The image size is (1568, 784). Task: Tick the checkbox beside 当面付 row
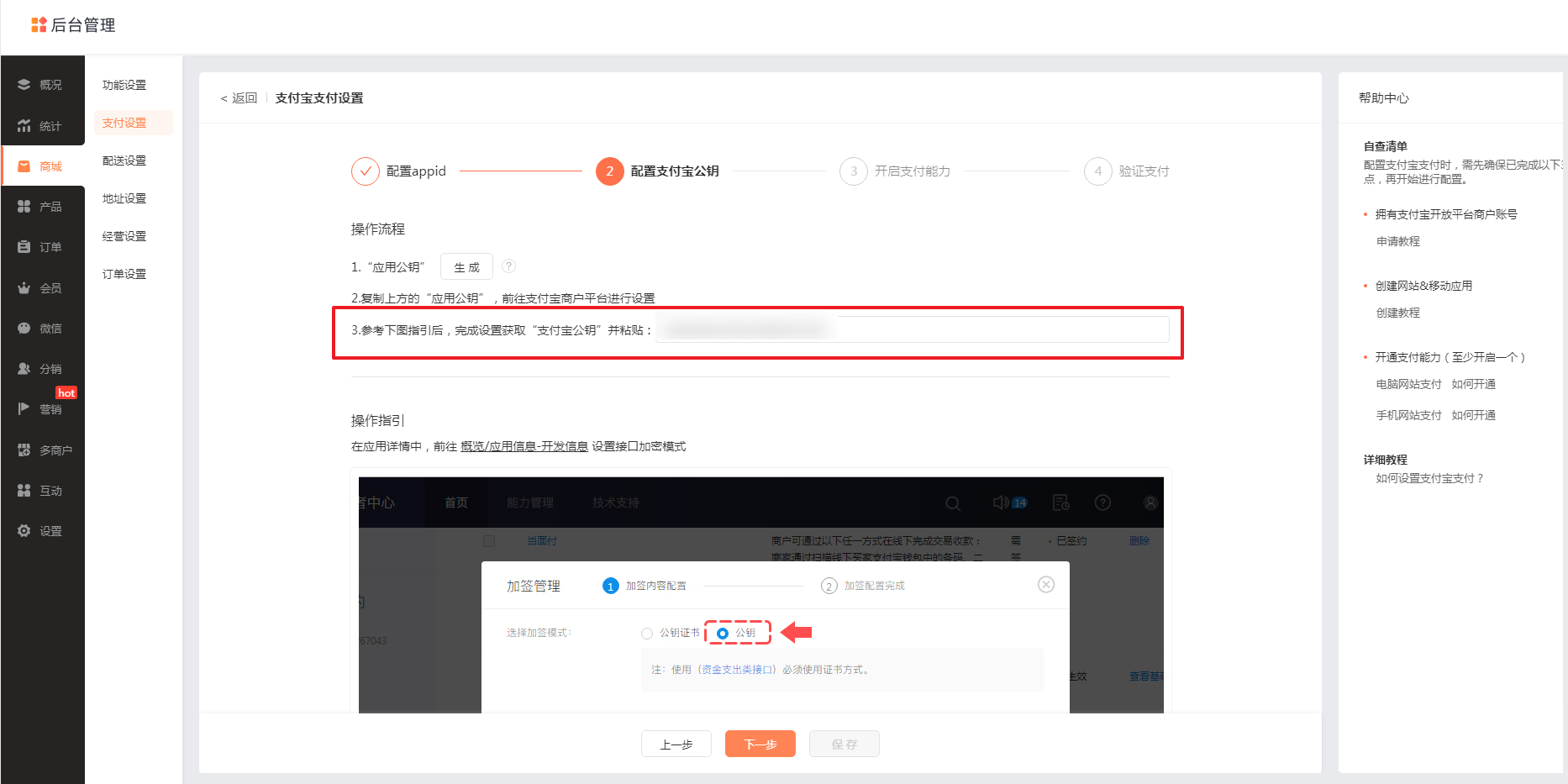[489, 541]
